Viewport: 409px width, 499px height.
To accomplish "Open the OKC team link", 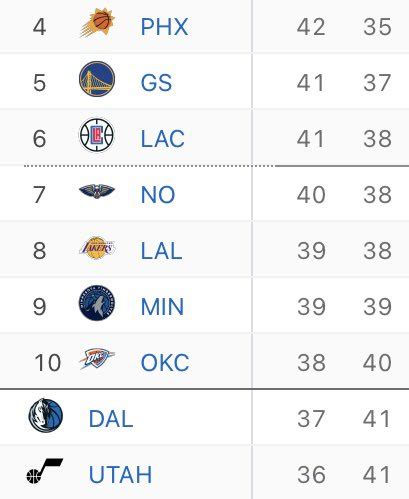I will (165, 363).
